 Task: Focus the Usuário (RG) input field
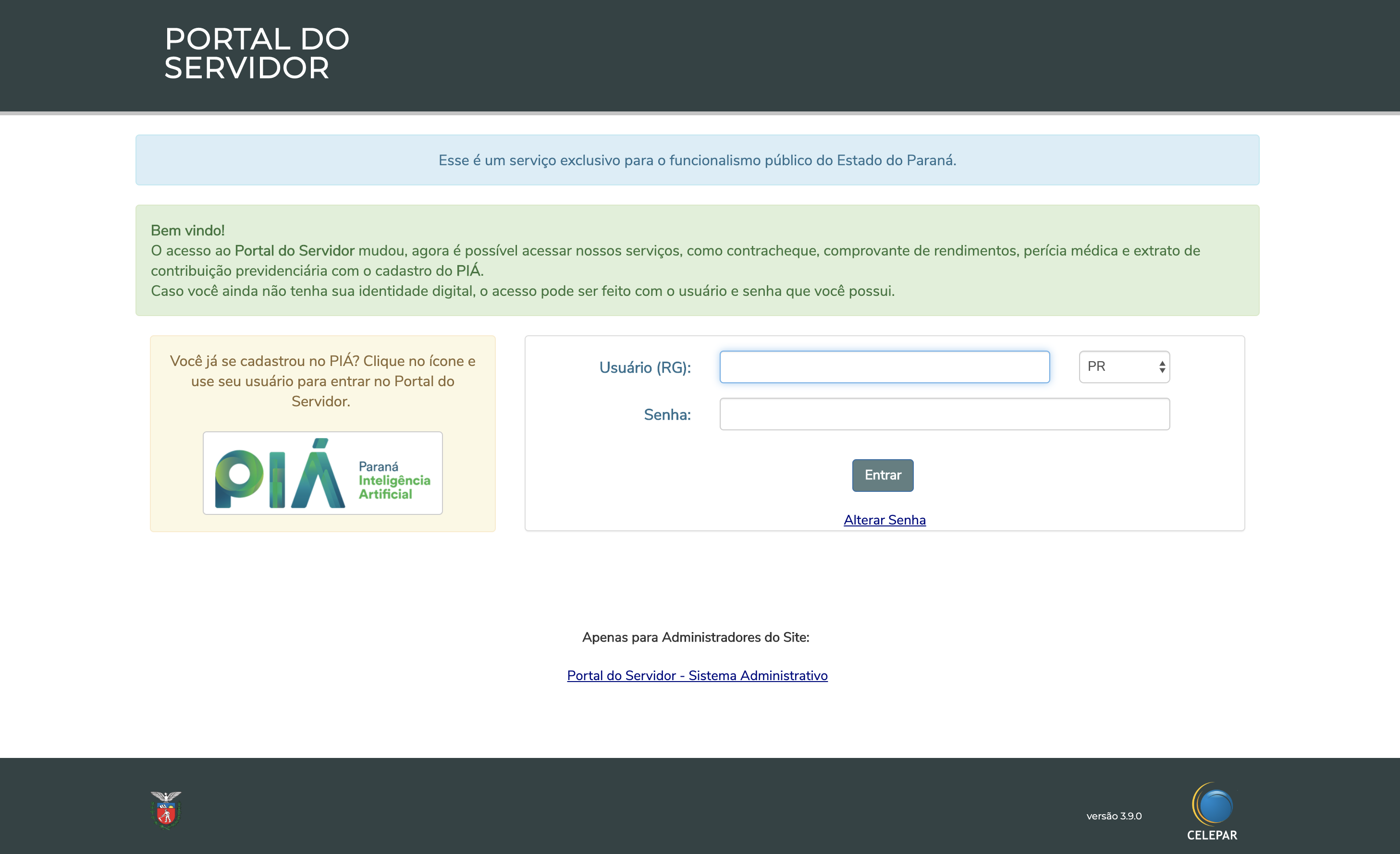pos(884,367)
